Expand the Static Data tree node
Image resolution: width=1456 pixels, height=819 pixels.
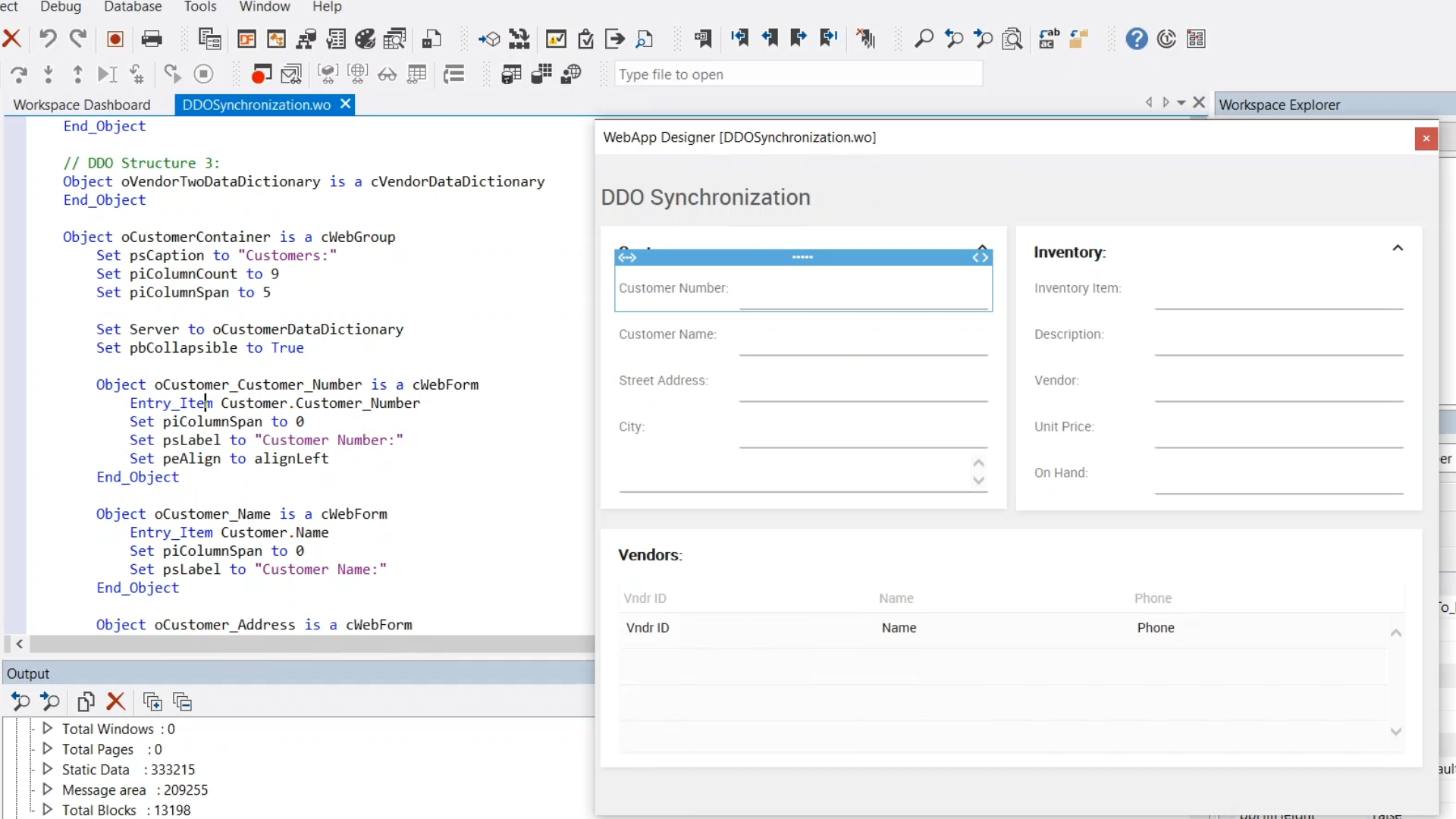click(x=47, y=769)
